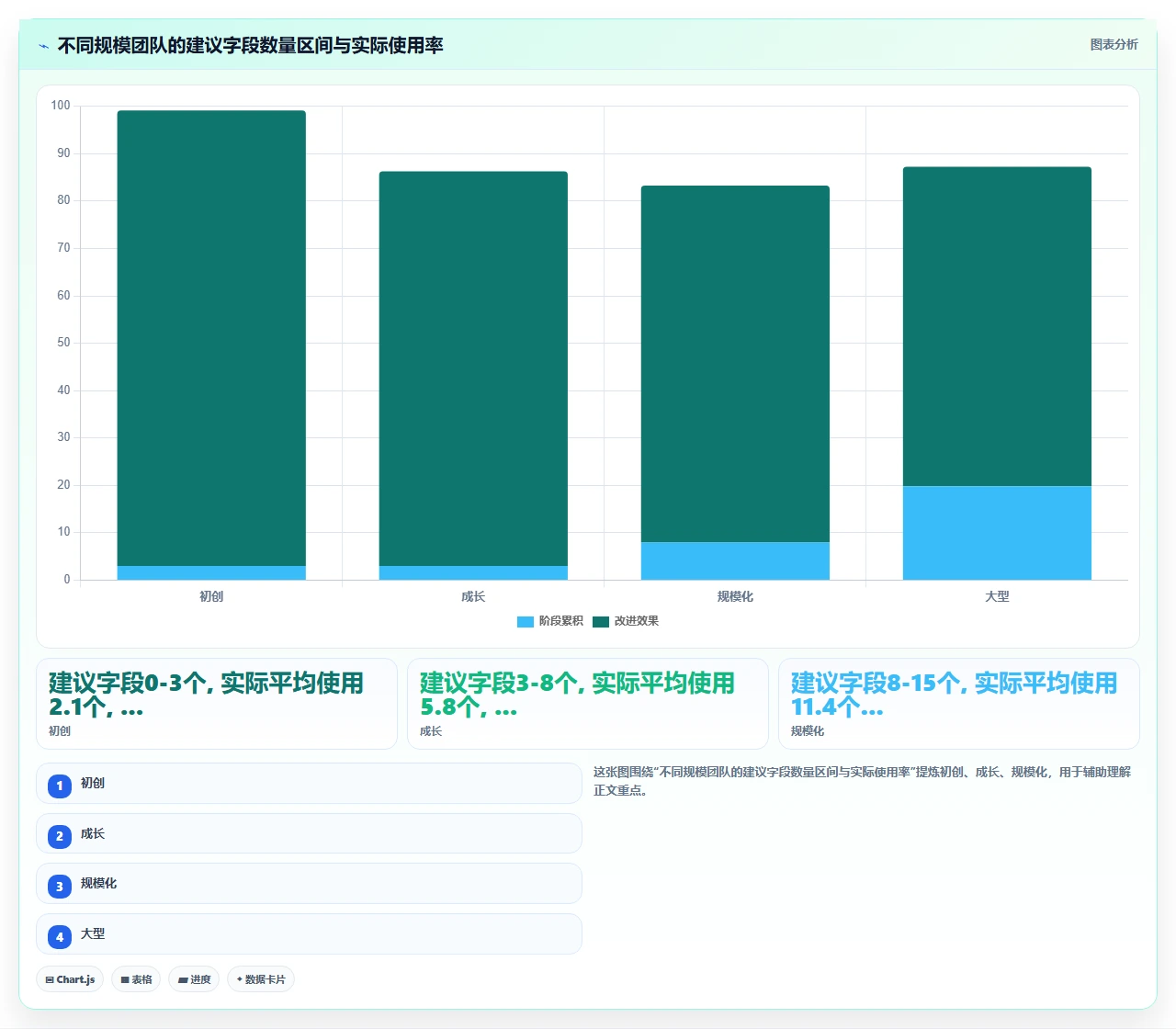
Task: Toggle the 改进效果 legend item
Action: point(626,621)
